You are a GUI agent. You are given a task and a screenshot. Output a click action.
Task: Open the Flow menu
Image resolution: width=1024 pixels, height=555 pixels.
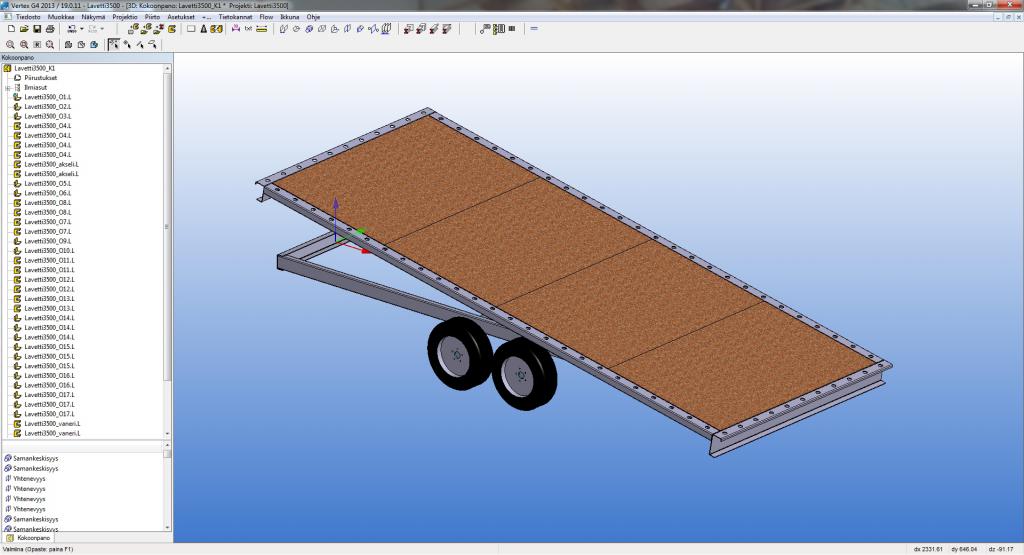click(x=266, y=17)
